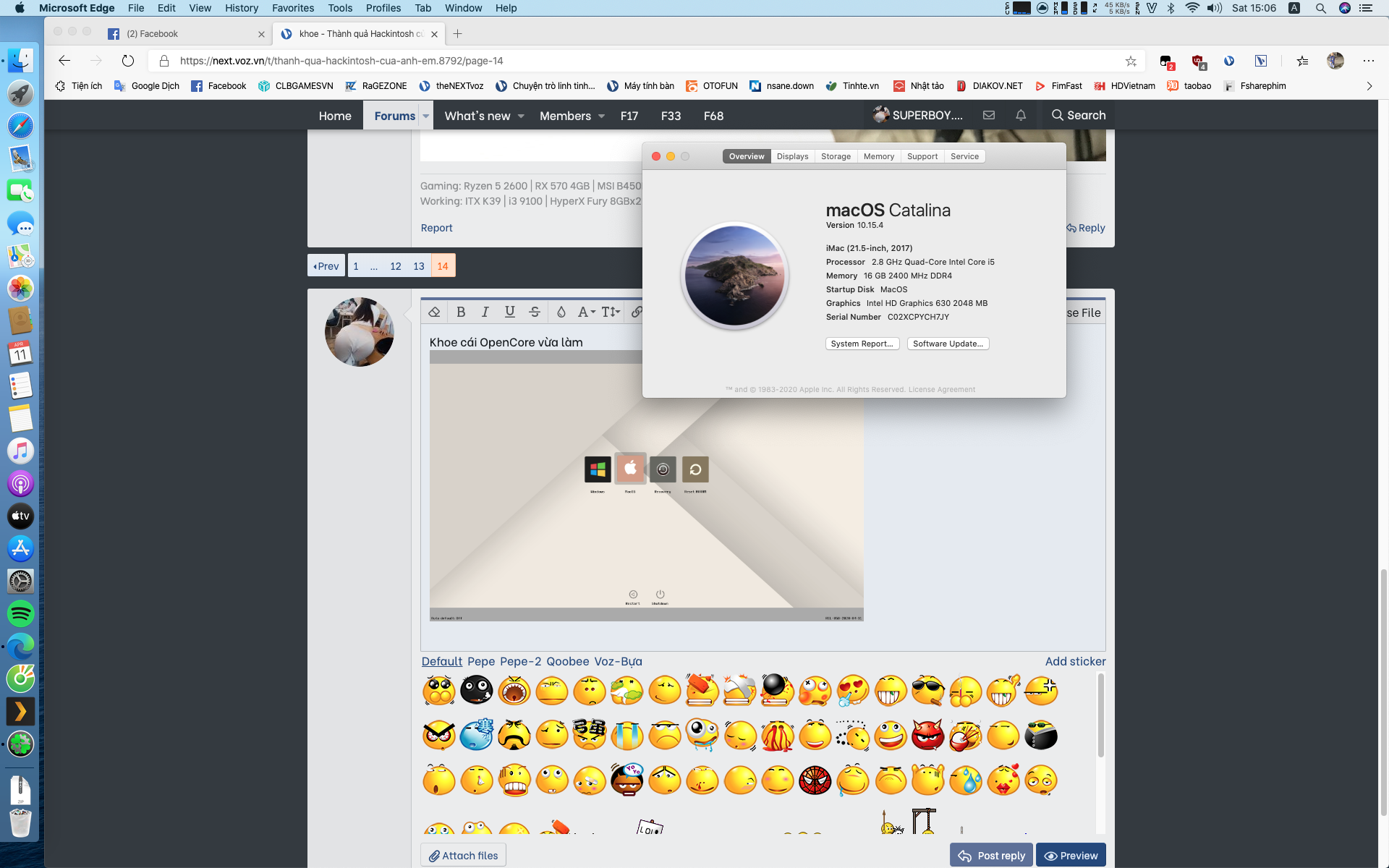This screenshot has height=868, width=1389.
Task: Switch to the Service tab in About This Mac
Action: [x=964, y=156]
